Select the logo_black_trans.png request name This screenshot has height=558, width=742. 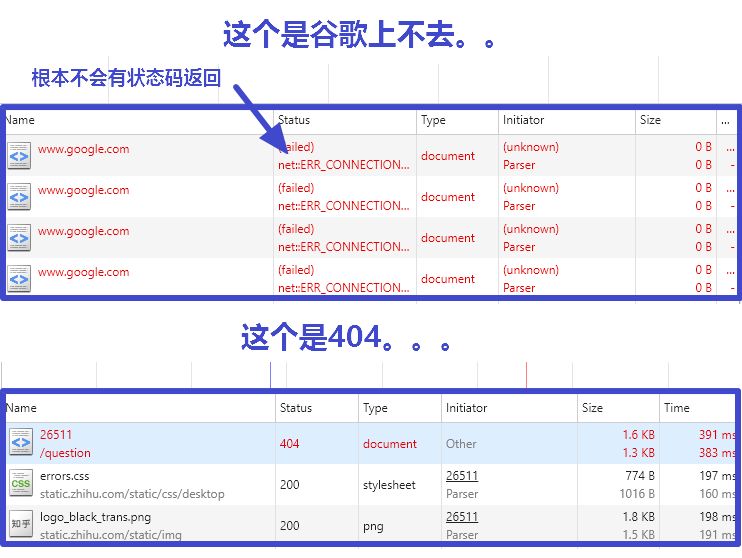click(95, 517)
